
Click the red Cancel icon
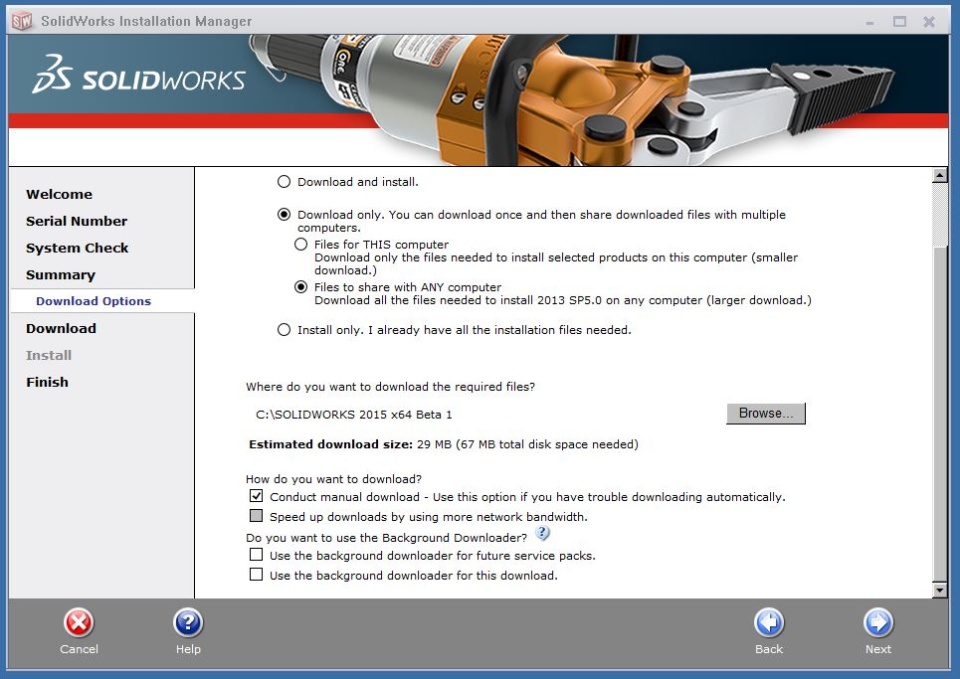click(x=78, y=623)
